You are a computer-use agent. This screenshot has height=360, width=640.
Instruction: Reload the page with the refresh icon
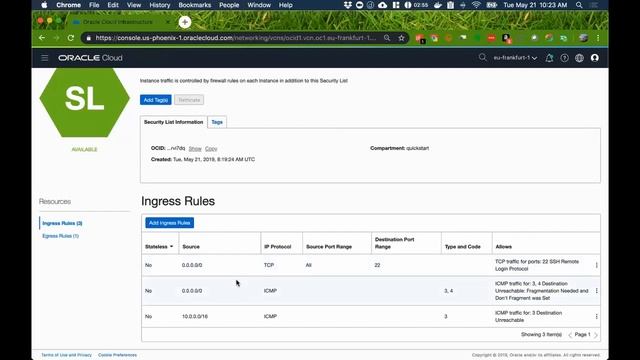[x=71, y=38]
